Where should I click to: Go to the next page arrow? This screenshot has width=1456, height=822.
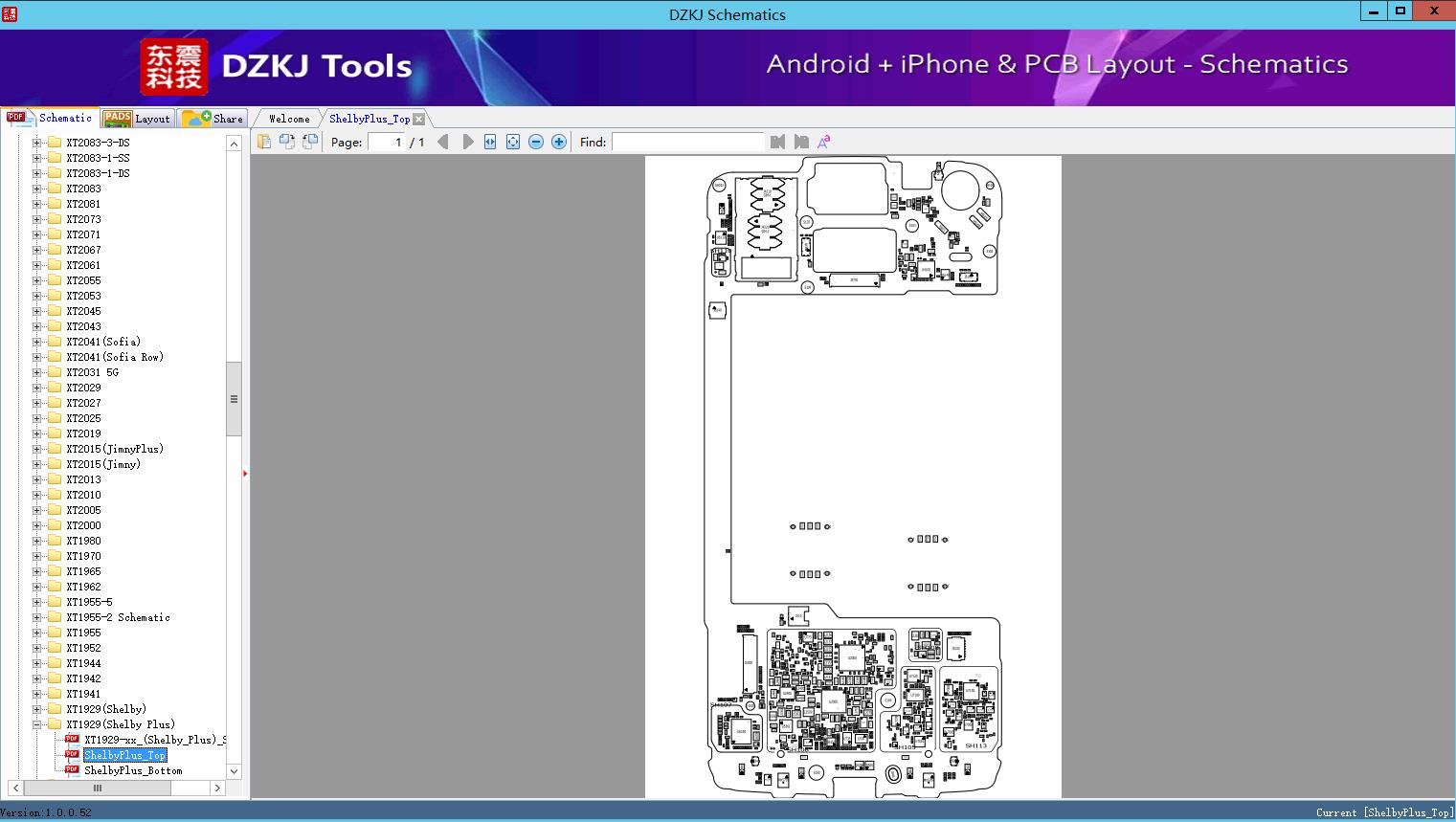[x=468, y=142]
